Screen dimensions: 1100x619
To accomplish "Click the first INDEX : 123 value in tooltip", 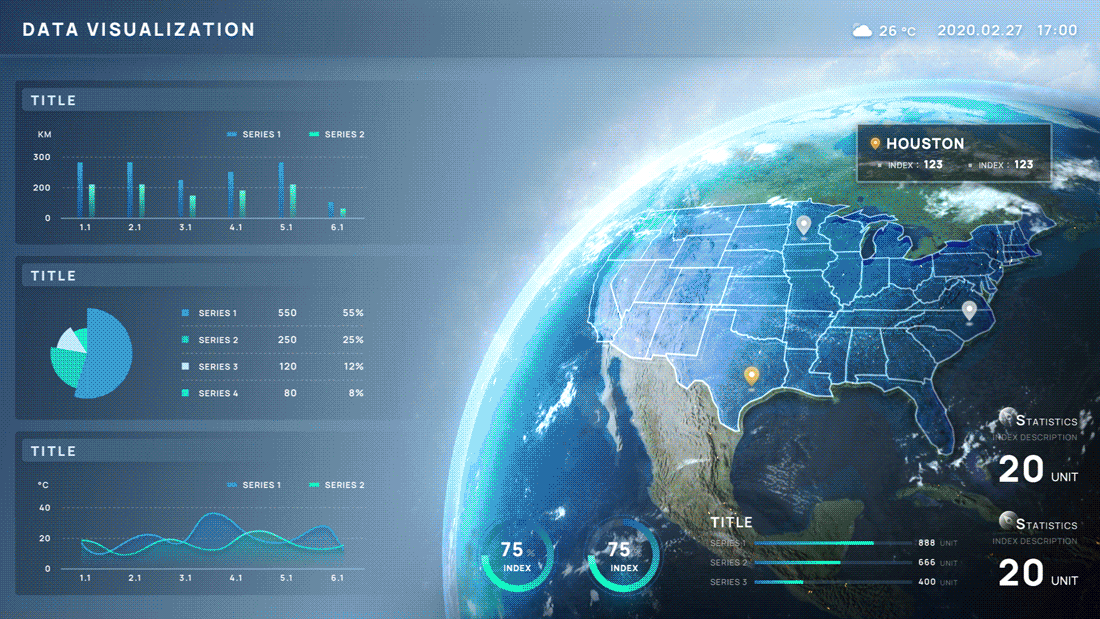I will pos(915,165).
